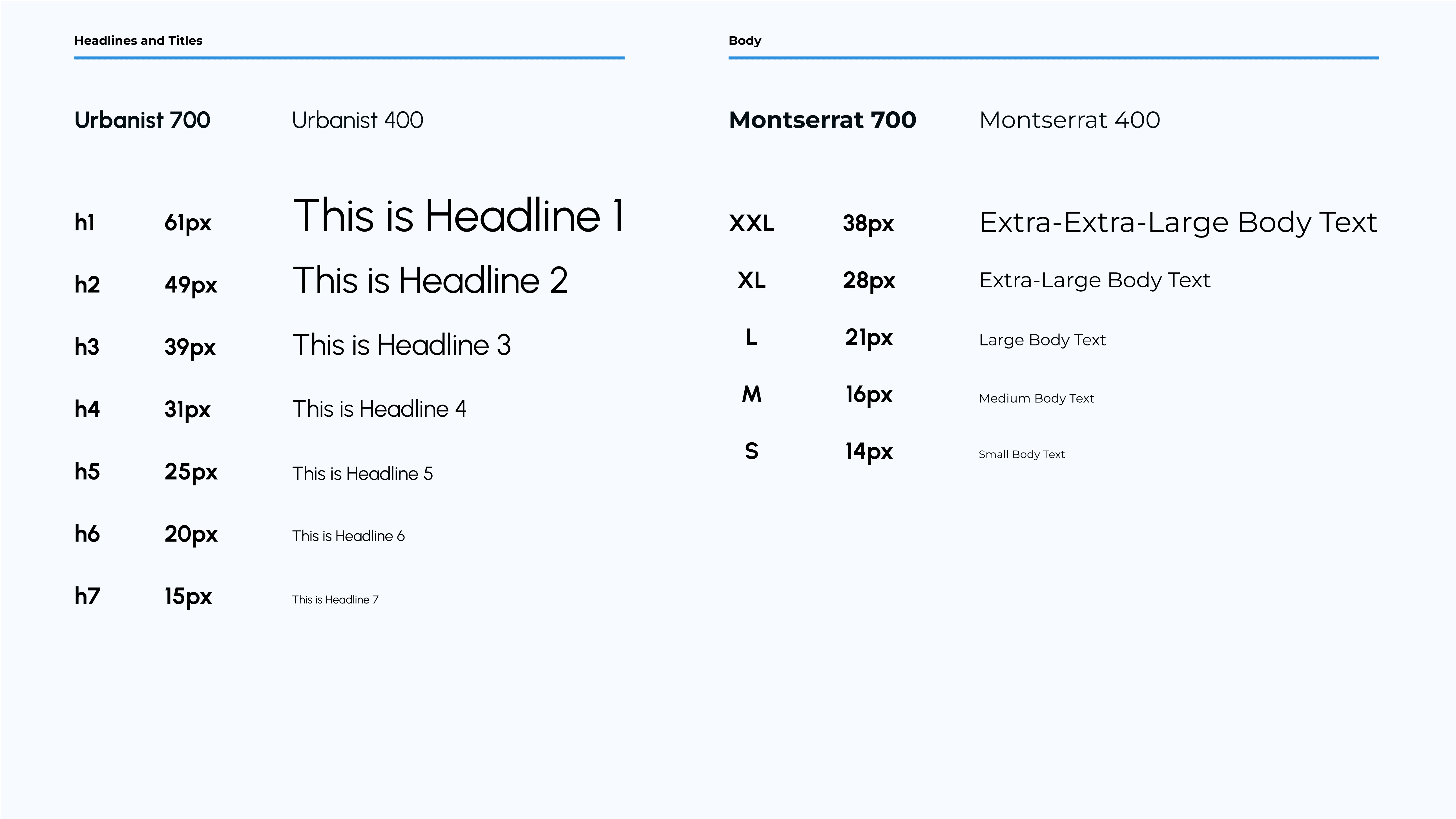Select the 'This is Headline 5' text
The image size is (1456, 819).
[x=362, y=473]
